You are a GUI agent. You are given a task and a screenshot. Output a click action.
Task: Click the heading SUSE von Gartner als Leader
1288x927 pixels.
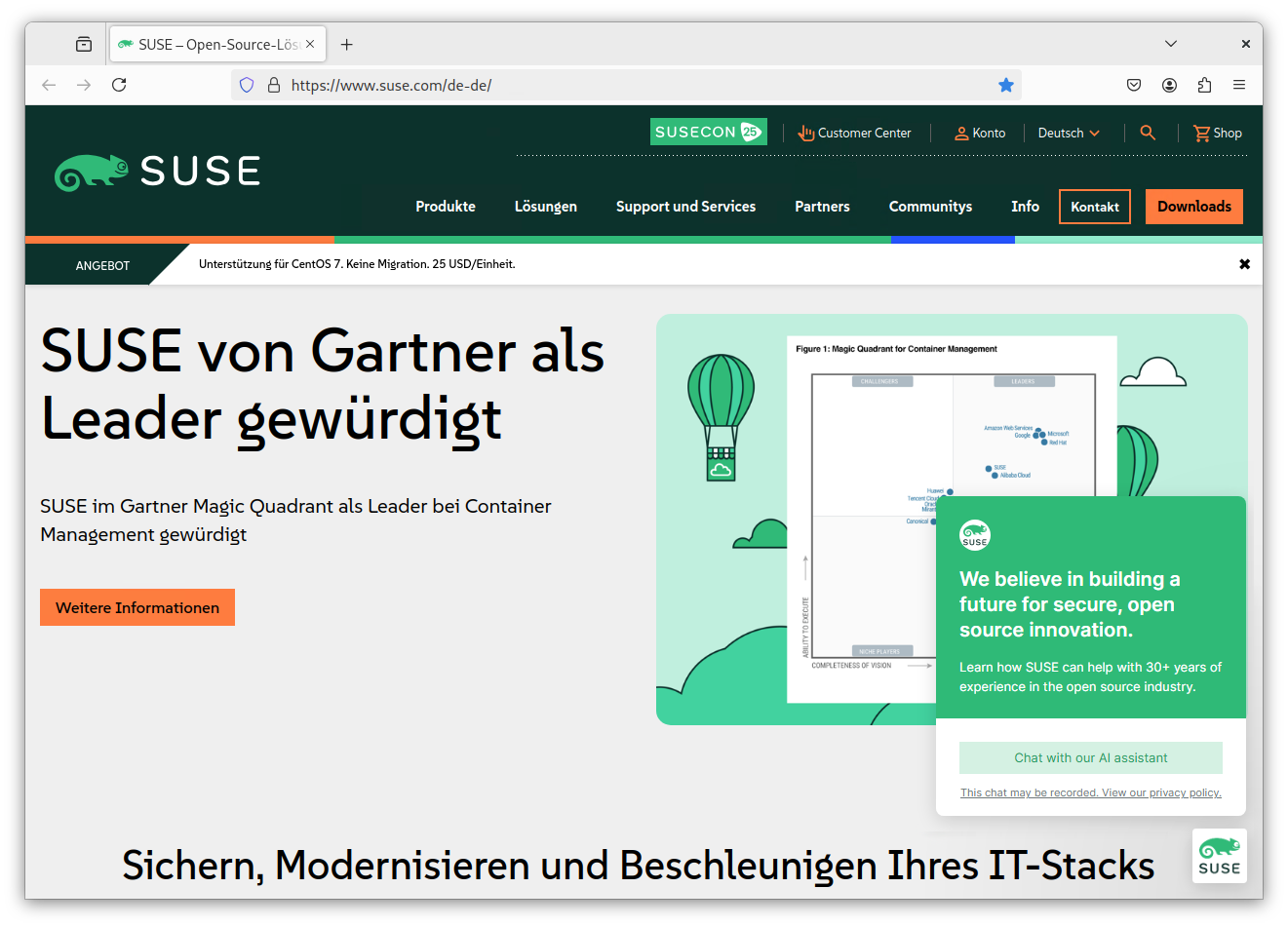pos(323,385)
